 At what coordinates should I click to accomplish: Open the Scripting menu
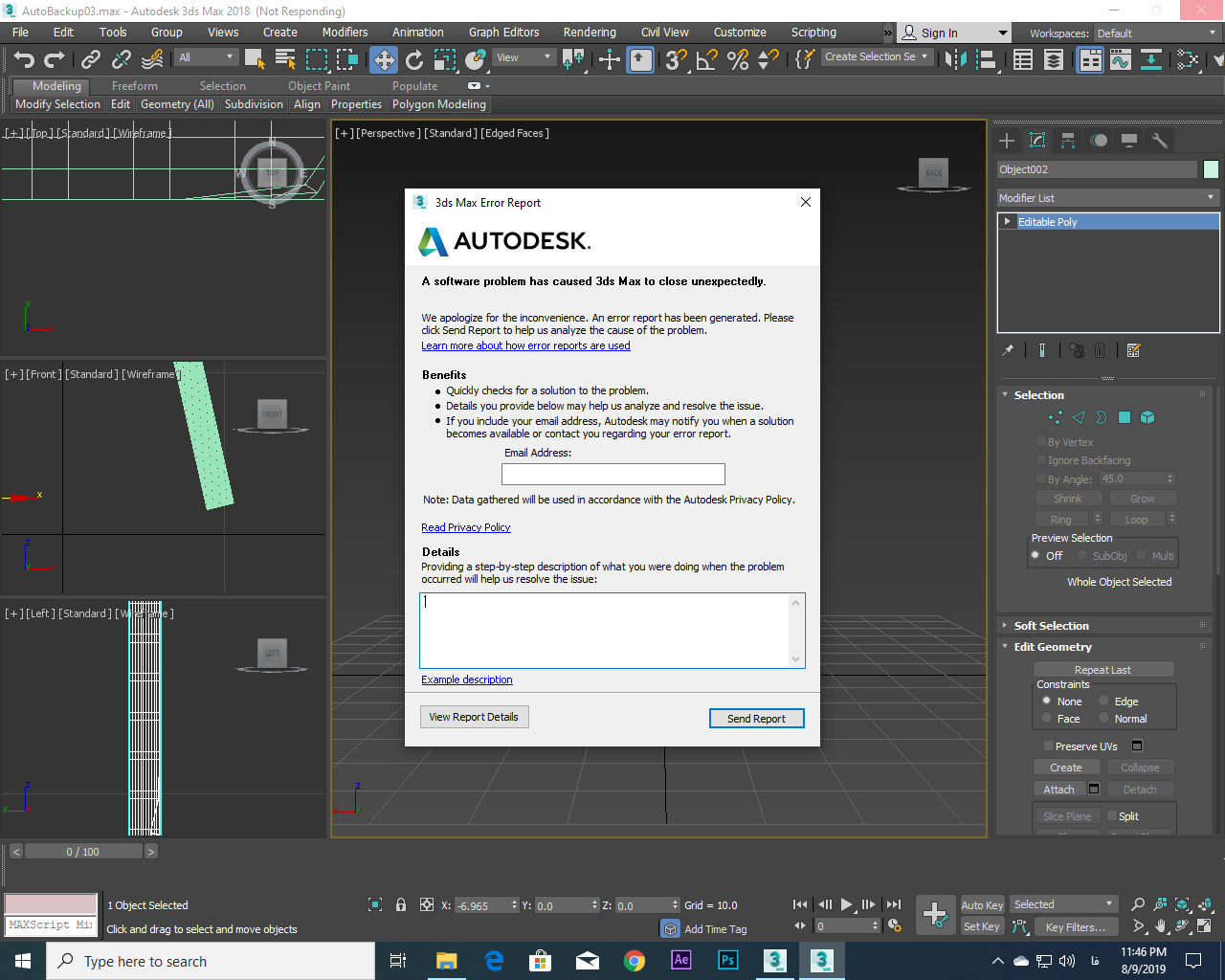813,33
